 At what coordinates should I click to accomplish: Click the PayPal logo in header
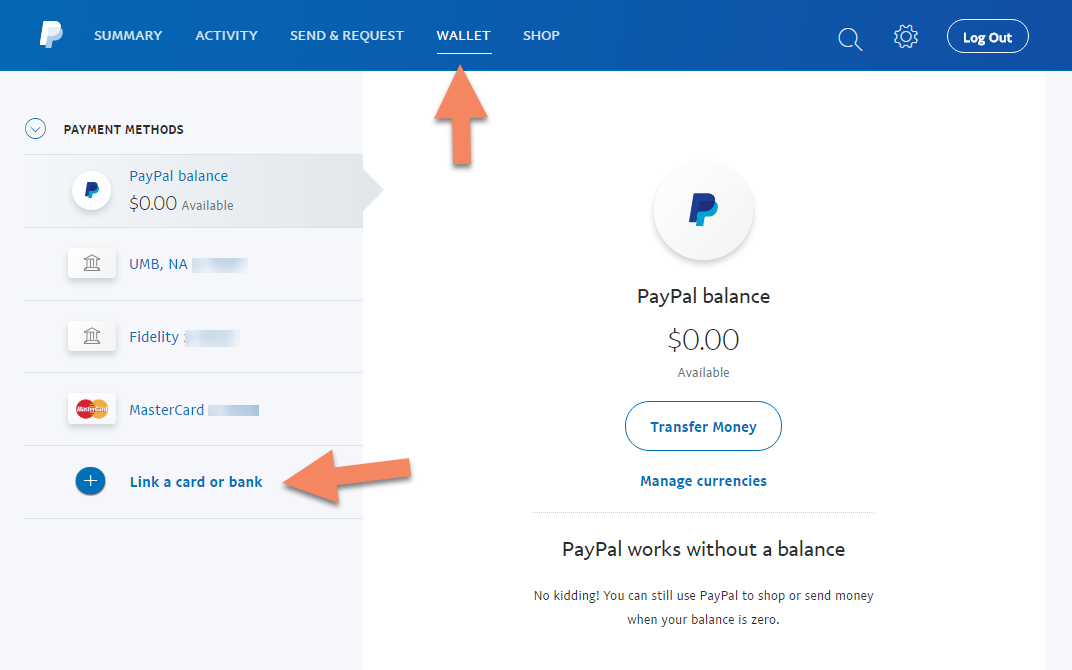pyautogui.click(x=51, y=35)
